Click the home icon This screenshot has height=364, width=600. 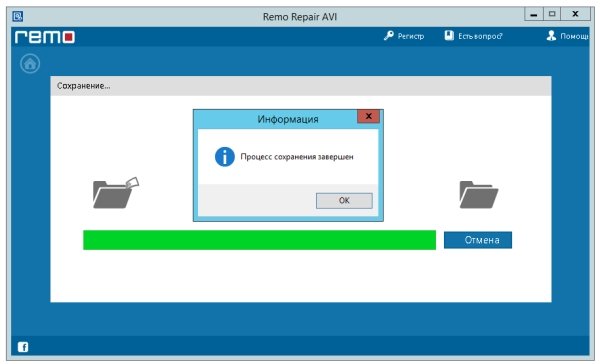coord(30,64)
